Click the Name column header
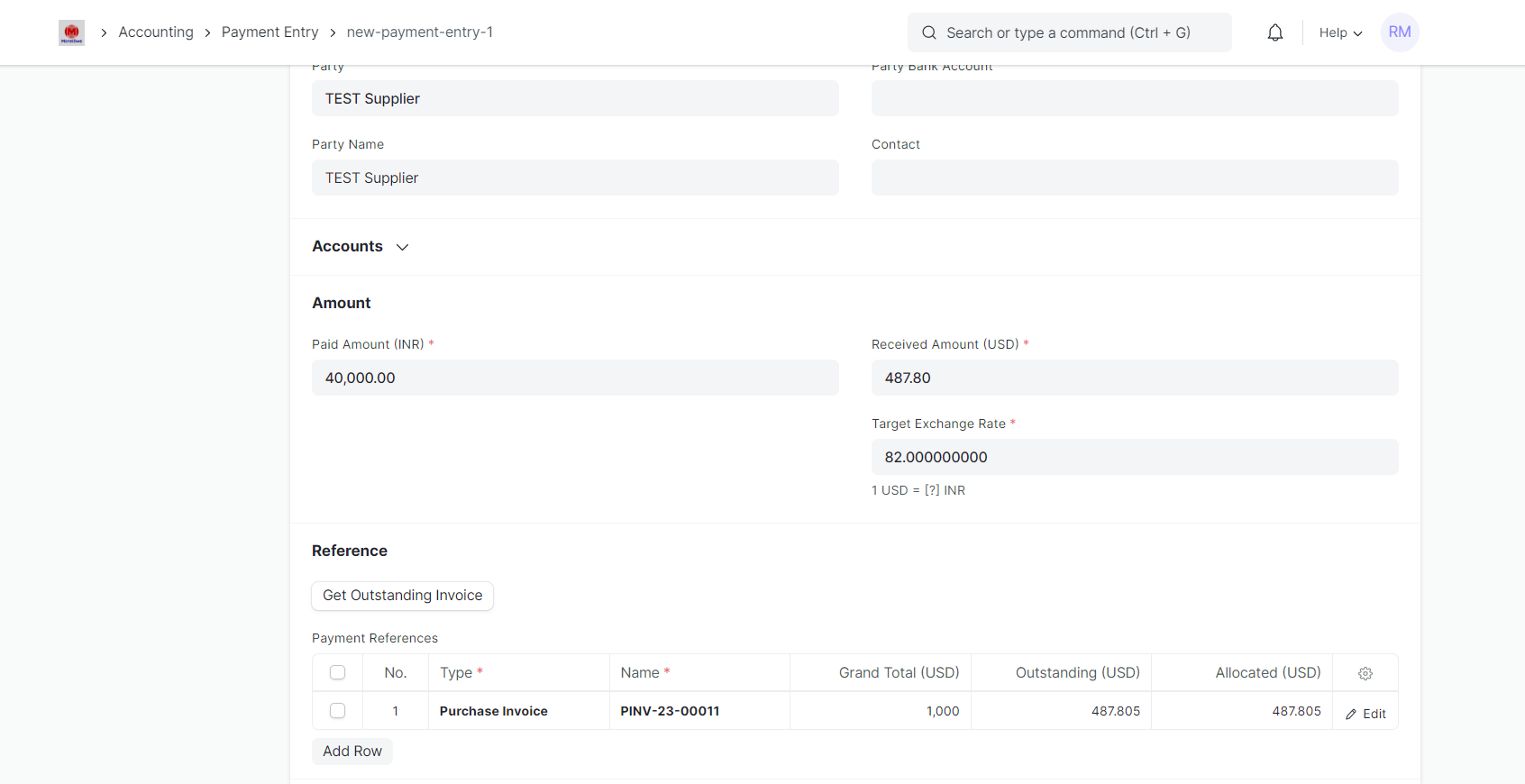 [x=699, y=672]
